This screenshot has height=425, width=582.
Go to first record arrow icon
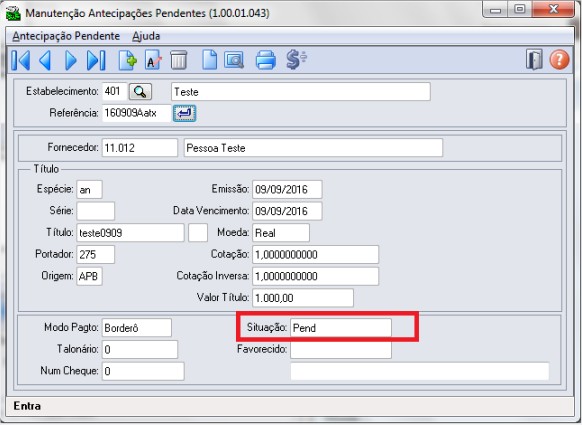coord(21,60)
